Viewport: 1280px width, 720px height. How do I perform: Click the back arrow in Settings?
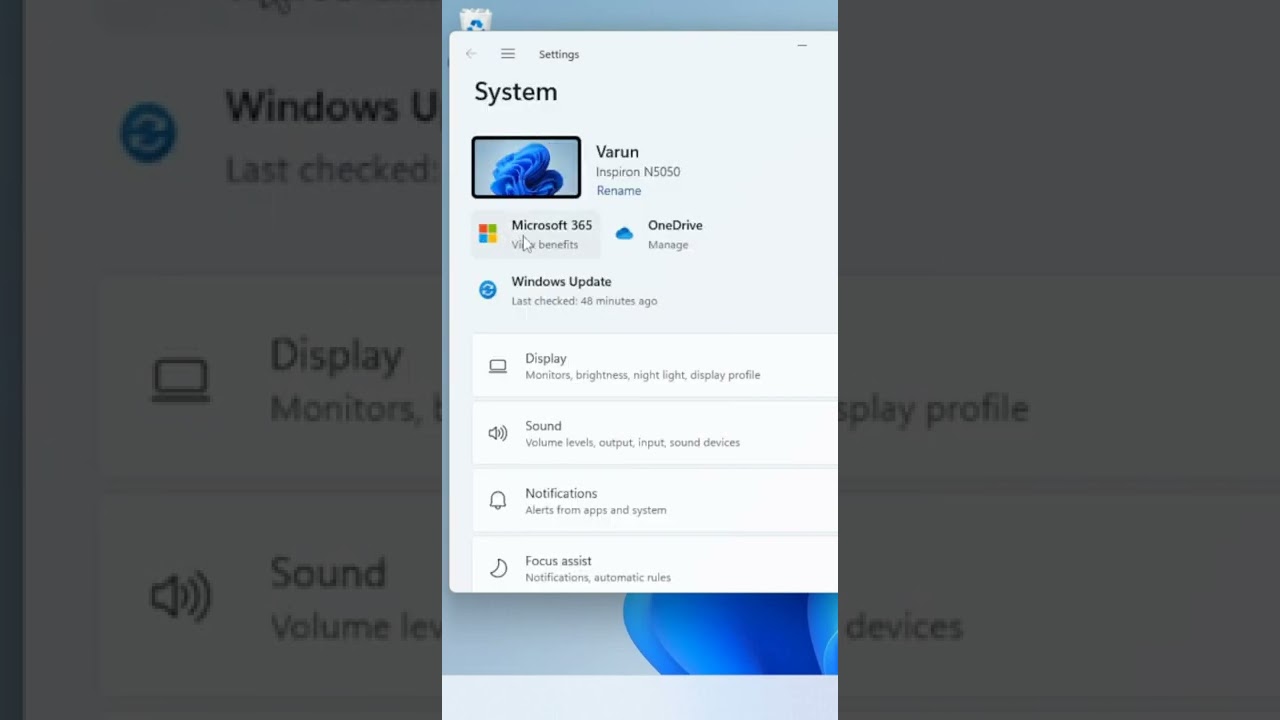point(471,54)
